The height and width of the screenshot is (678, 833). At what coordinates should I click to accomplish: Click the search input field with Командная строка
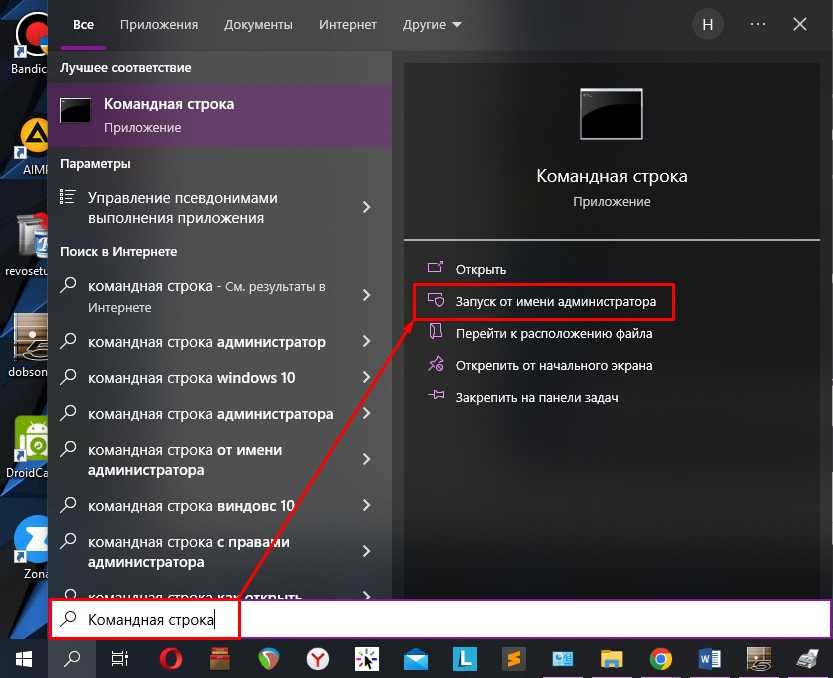[440, 619]
